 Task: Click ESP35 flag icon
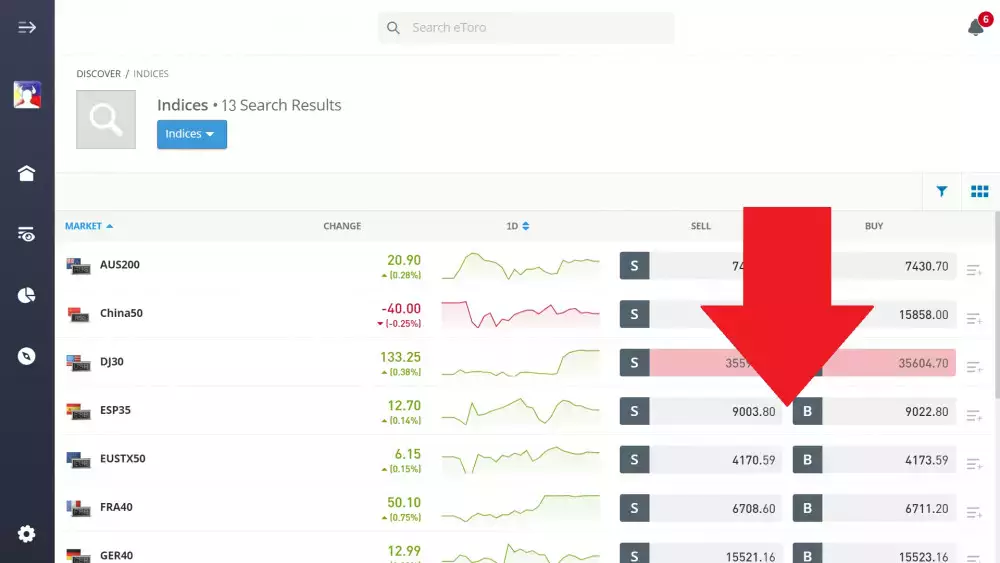(x=78, y=411)
